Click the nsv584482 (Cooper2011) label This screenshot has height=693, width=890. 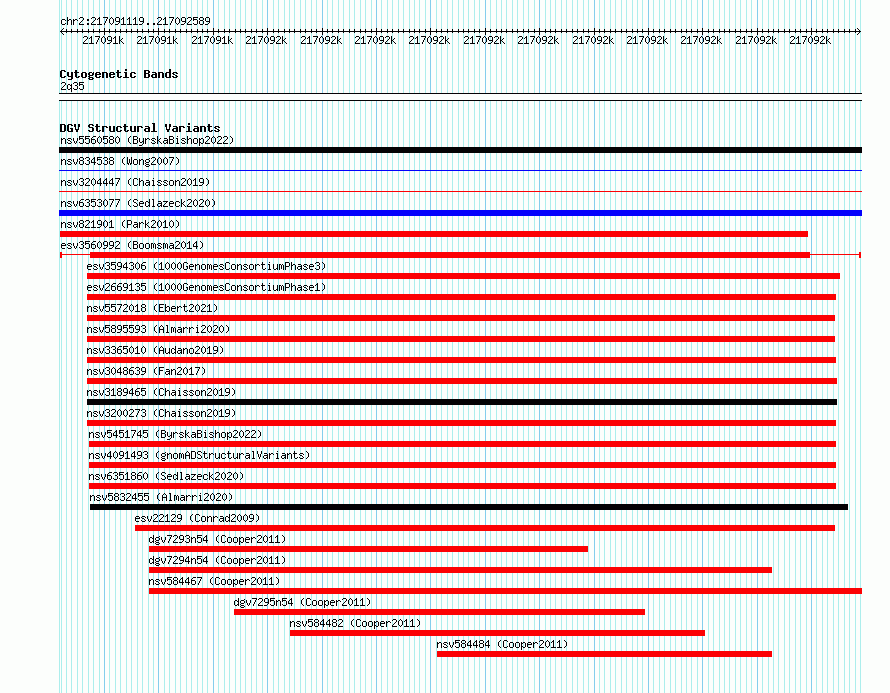pos(355,623)
